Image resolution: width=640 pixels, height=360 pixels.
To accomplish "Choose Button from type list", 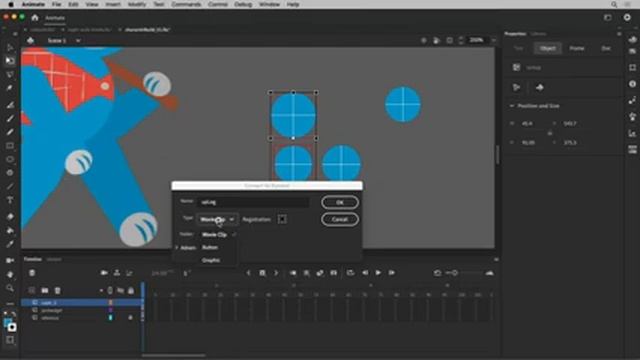I will 210,247.
